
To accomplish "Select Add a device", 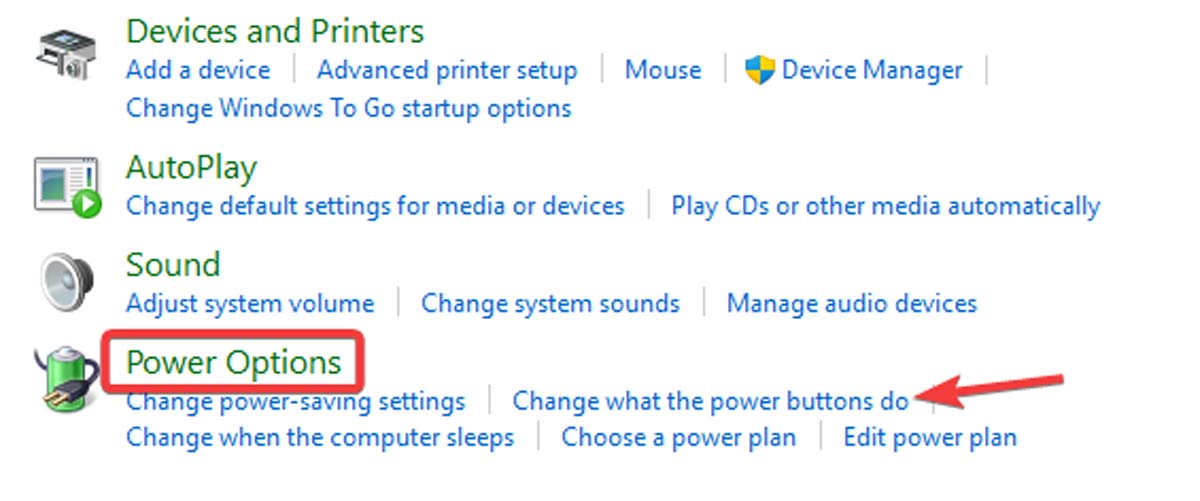I will [x=198, y=70].
